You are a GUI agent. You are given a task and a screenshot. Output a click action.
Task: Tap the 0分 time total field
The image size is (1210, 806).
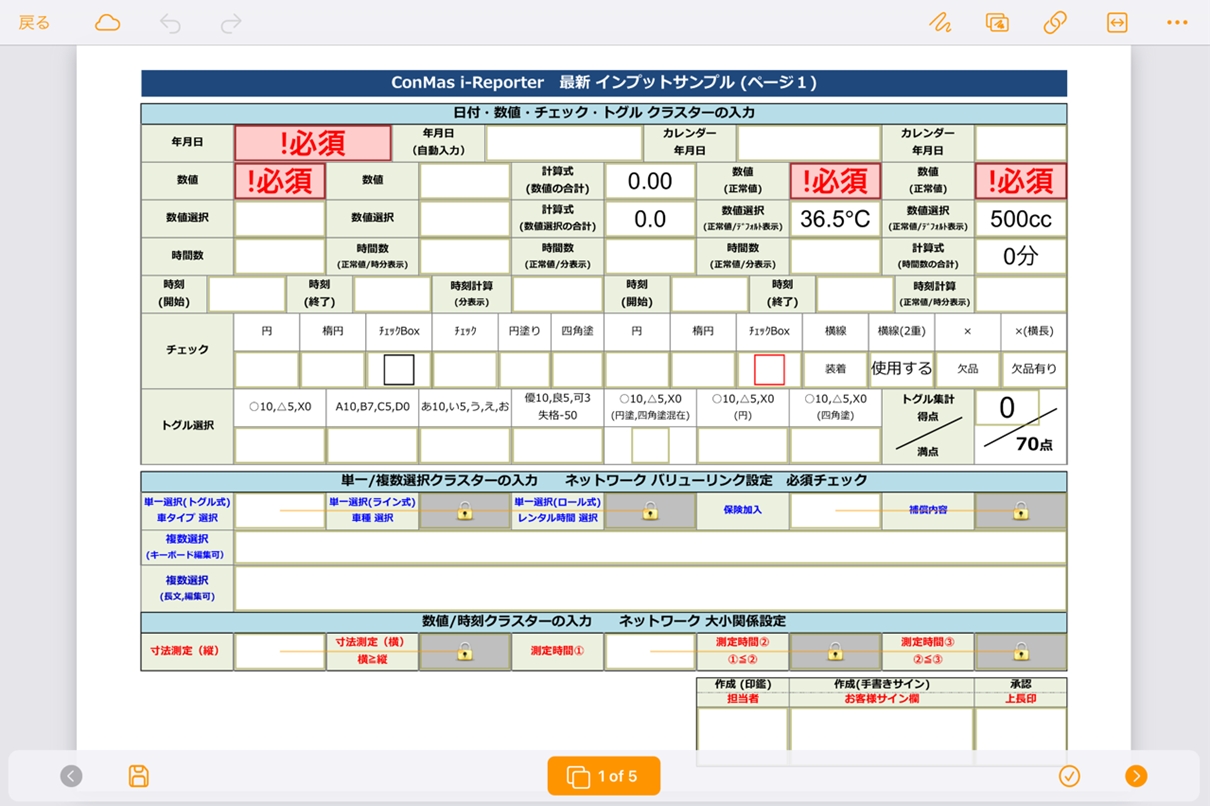pos(1021,256)
